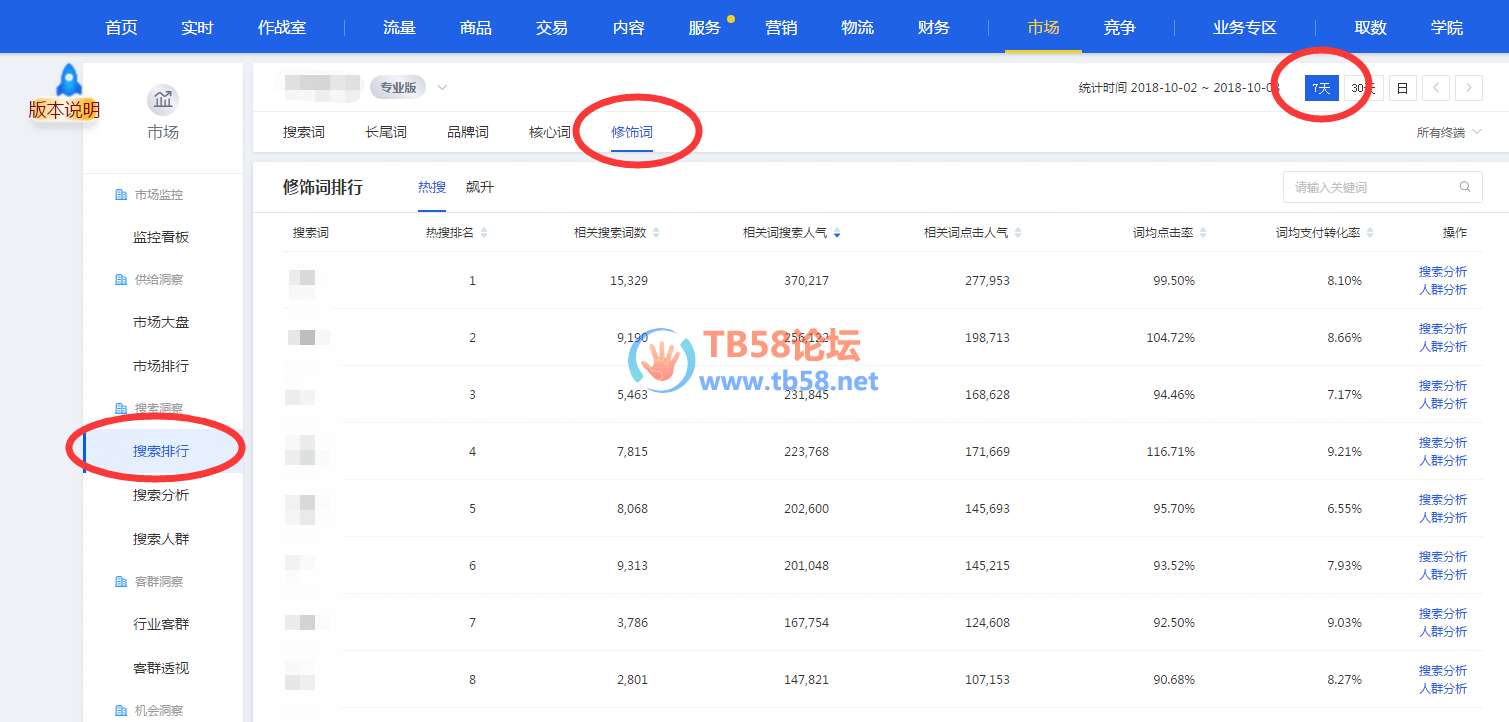
Task: Select the 日 daily time range
Action: pos(1402,88)
